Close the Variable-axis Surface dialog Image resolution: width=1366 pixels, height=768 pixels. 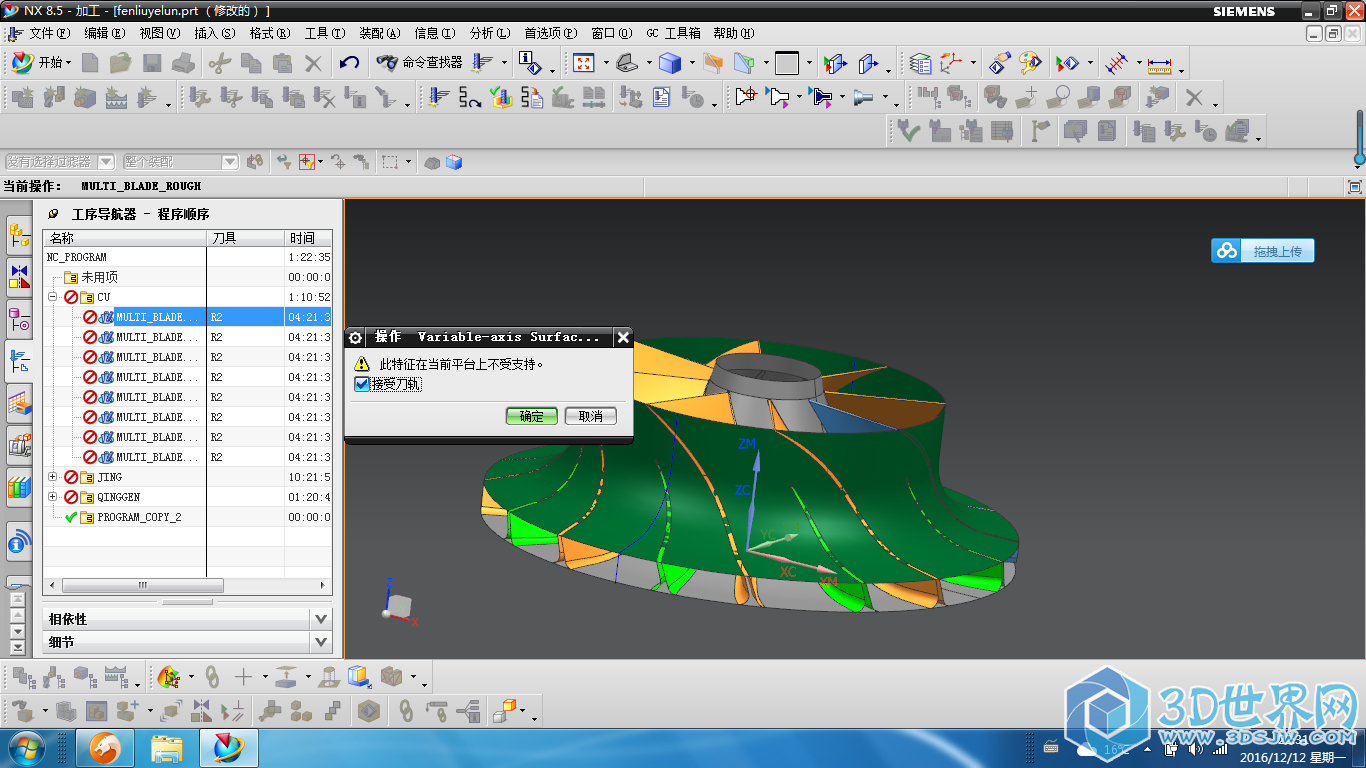622,338
